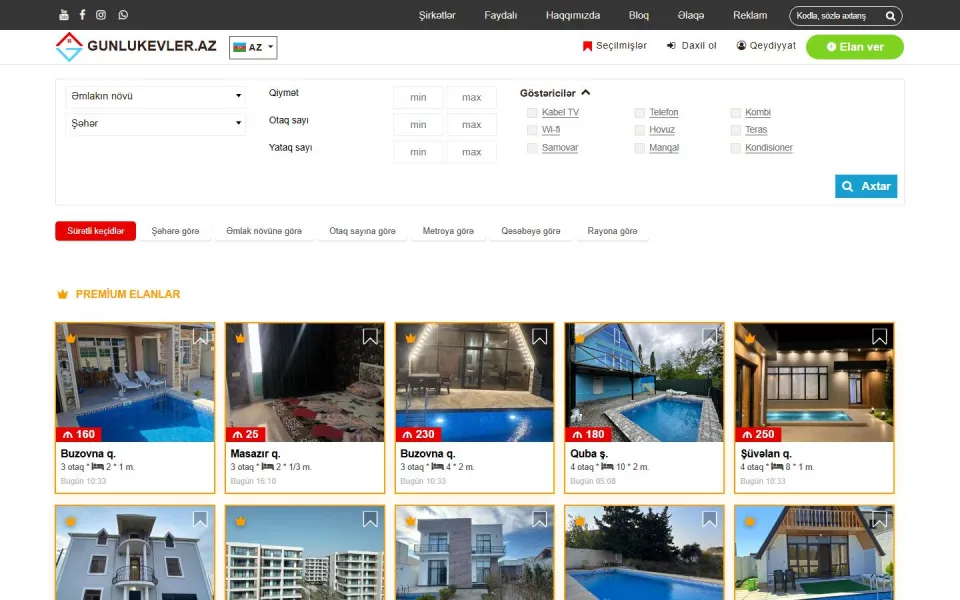Click the GUNLUKEVLER.AZ house logo
Viewport: 960px width, 600px height.
tap(69, 47)
